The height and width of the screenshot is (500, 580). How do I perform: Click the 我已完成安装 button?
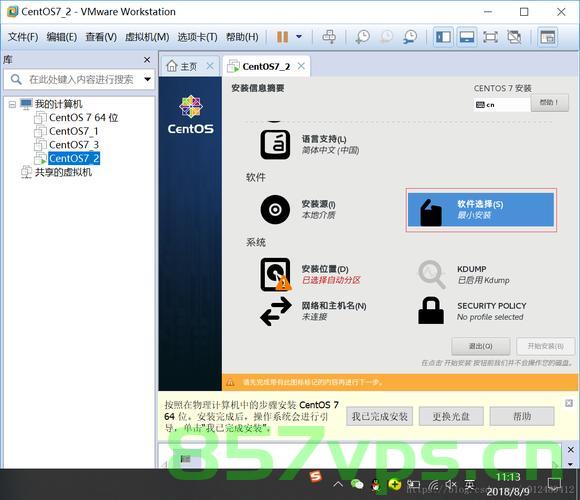point(380,416)
